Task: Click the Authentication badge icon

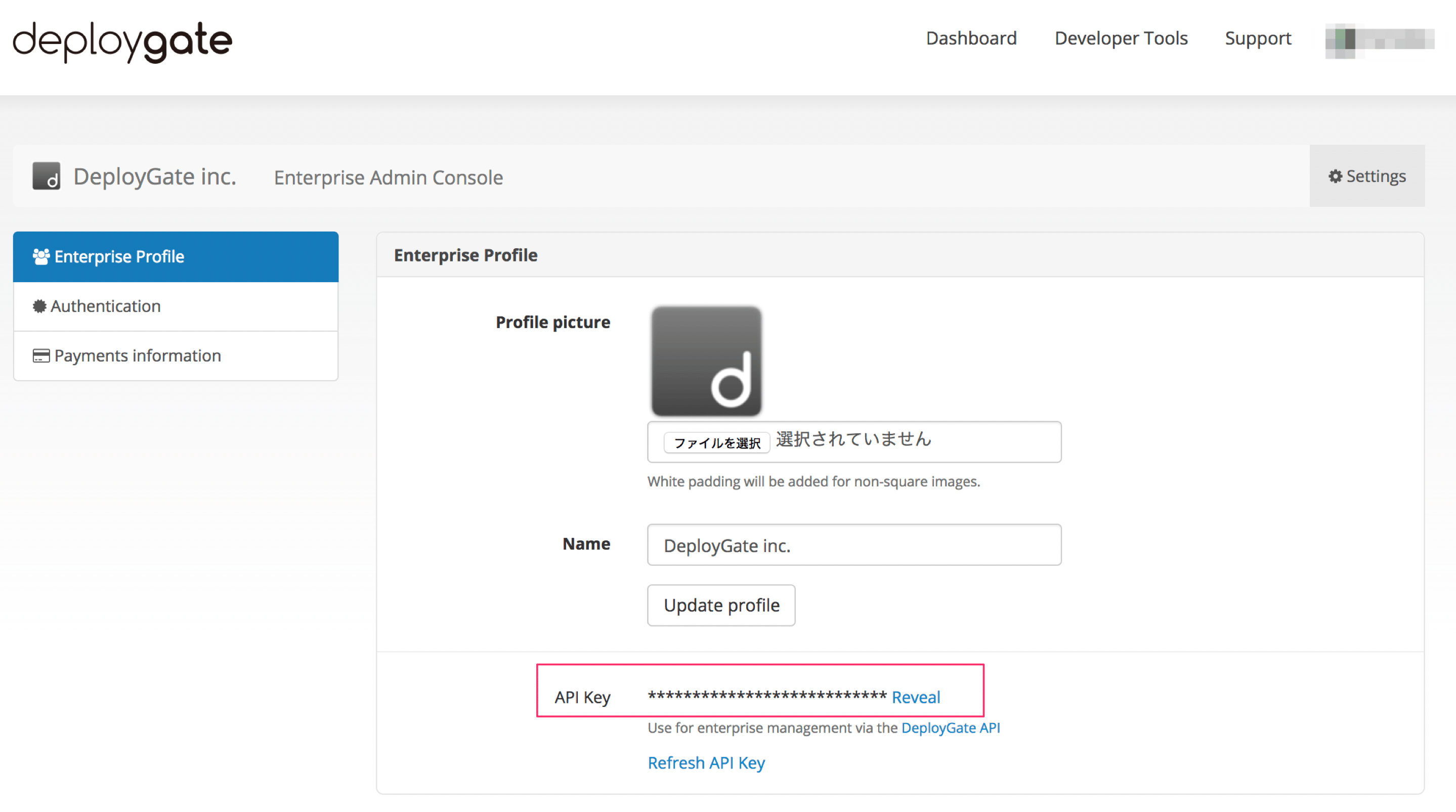Action: click(x=39, y=306)
